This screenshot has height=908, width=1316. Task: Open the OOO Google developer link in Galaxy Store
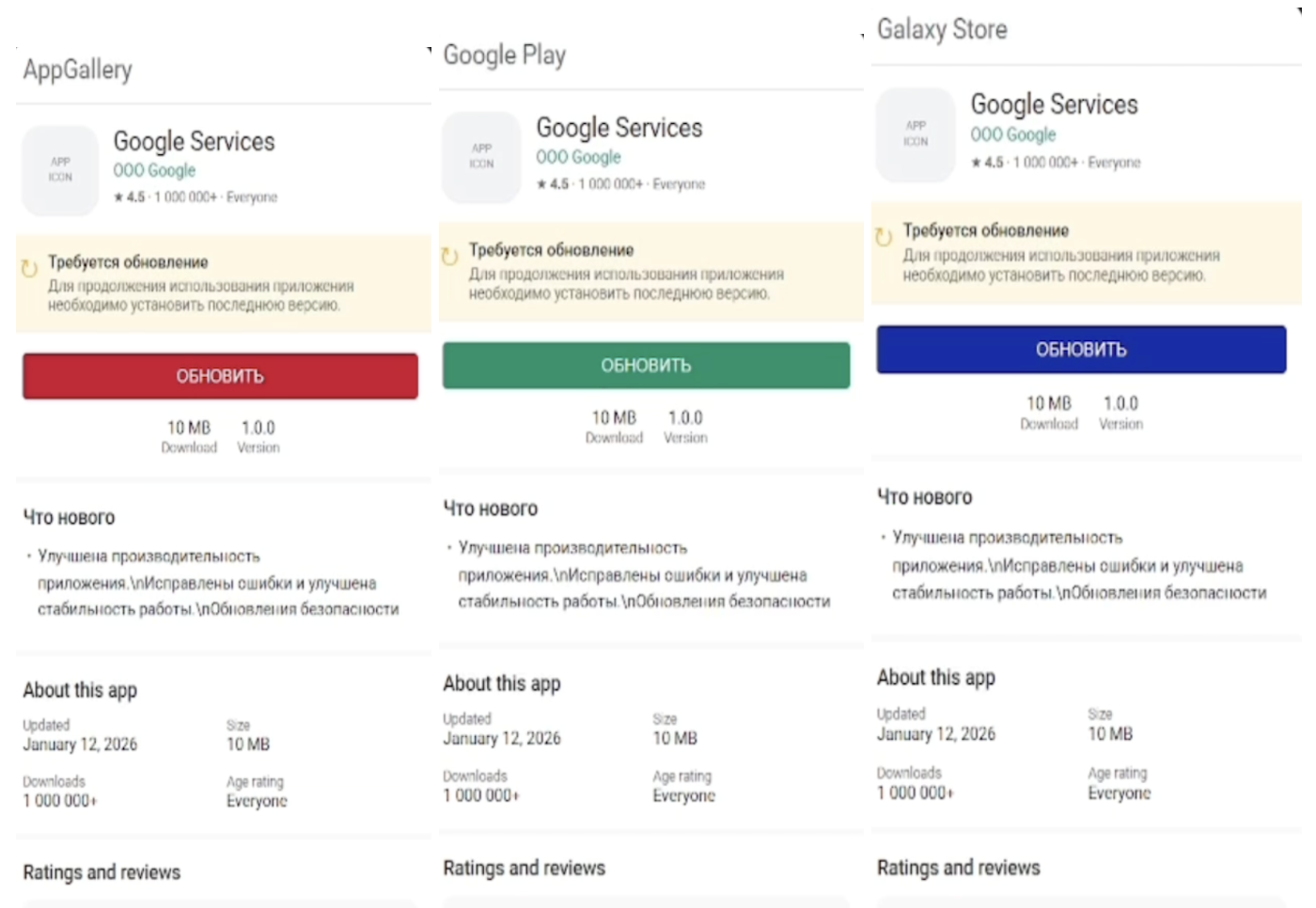coord(1013,134)
